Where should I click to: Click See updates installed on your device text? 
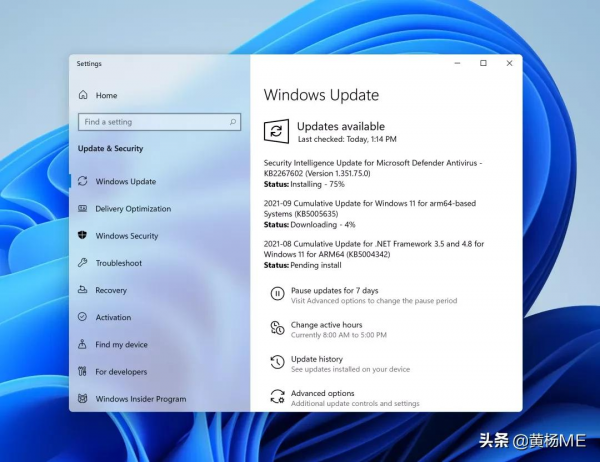350,369
